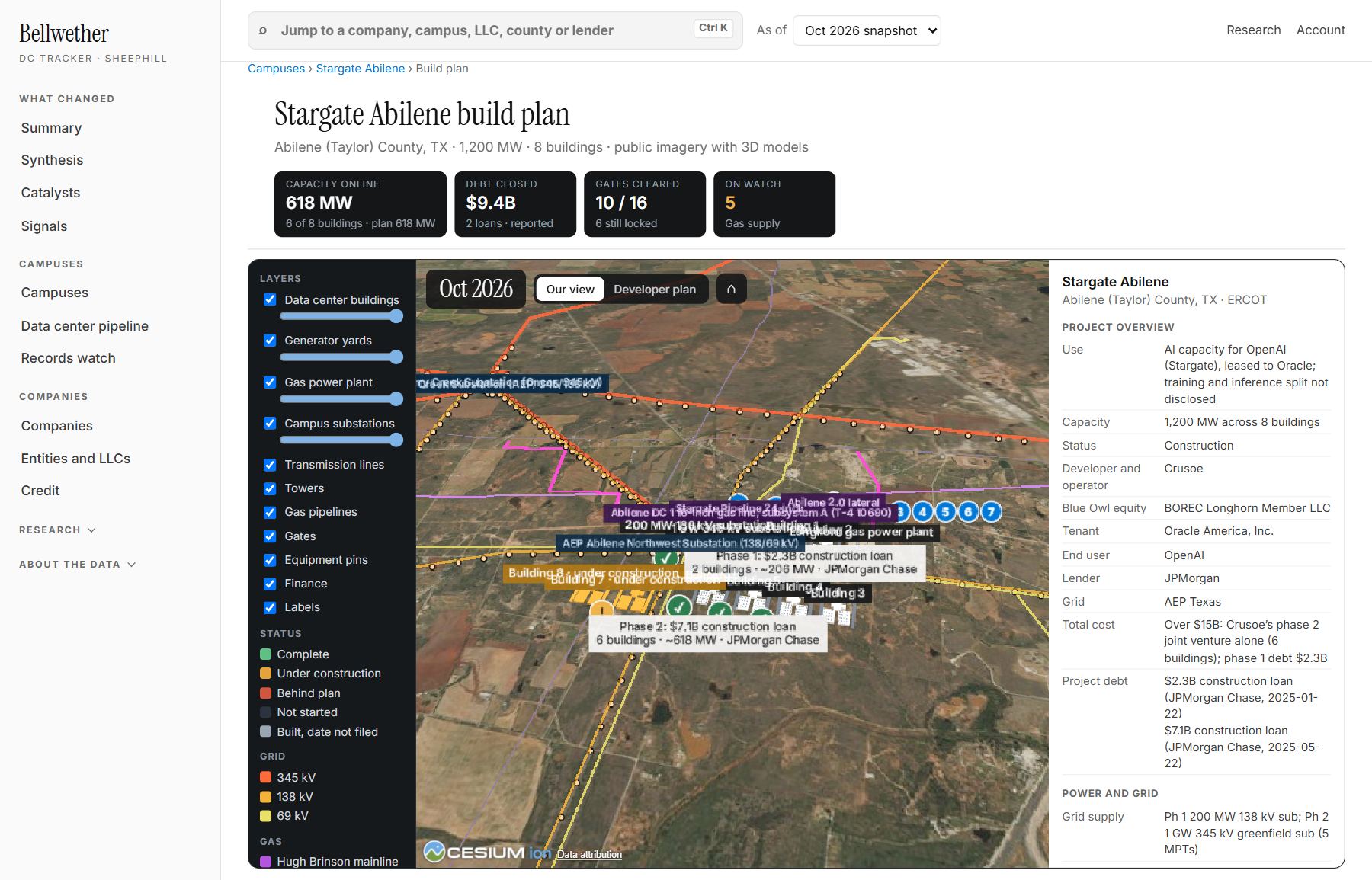
Task: Turn off the Labels layer checkbox
Action: click(270, 607)
